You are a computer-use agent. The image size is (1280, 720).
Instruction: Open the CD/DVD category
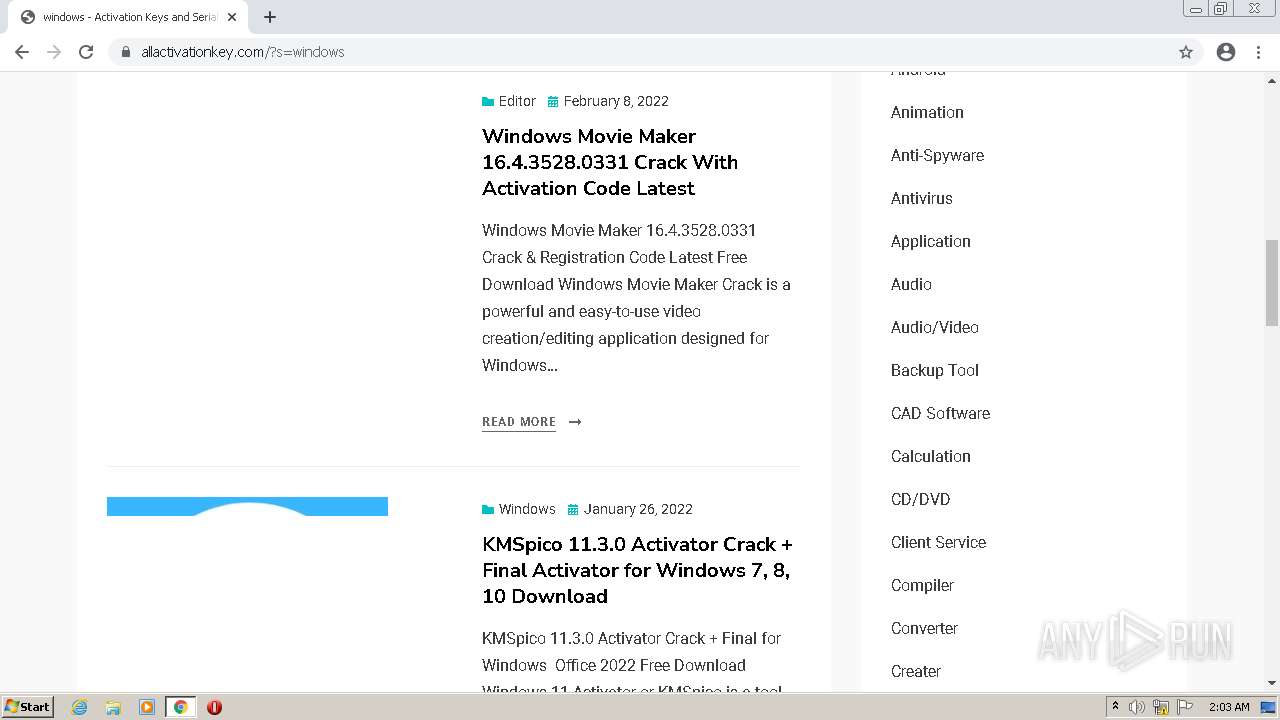pyautogui.click(x=920, y=499)
